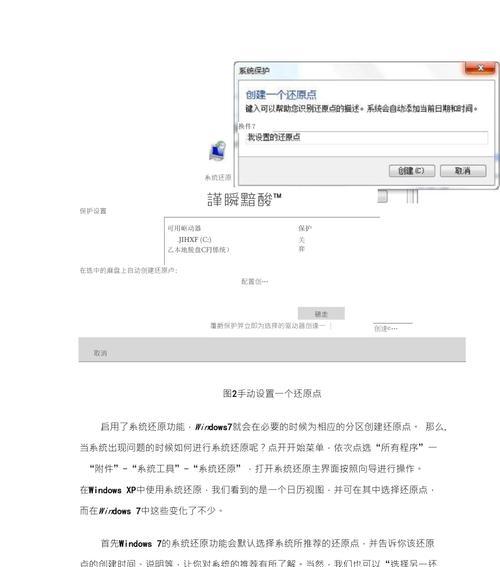
Task: Click the 取消 button in 系统保护 dialog
Action: (463, 171)
